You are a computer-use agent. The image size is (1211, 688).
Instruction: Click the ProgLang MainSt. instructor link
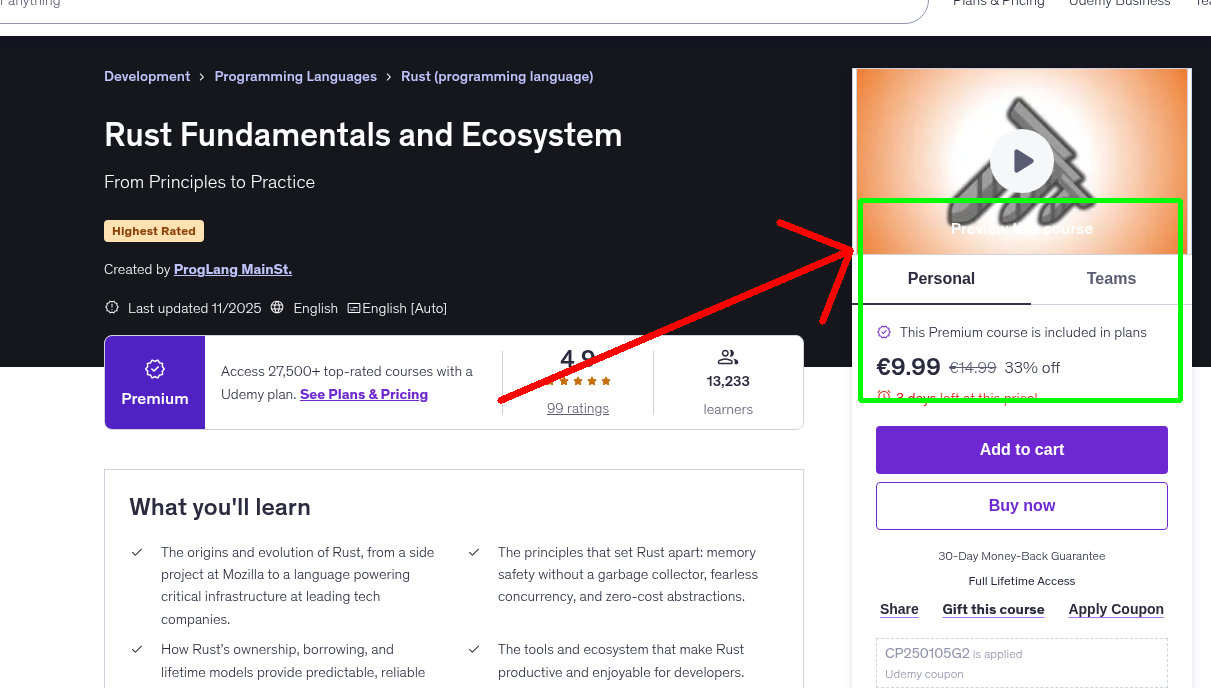pos(232,269)
